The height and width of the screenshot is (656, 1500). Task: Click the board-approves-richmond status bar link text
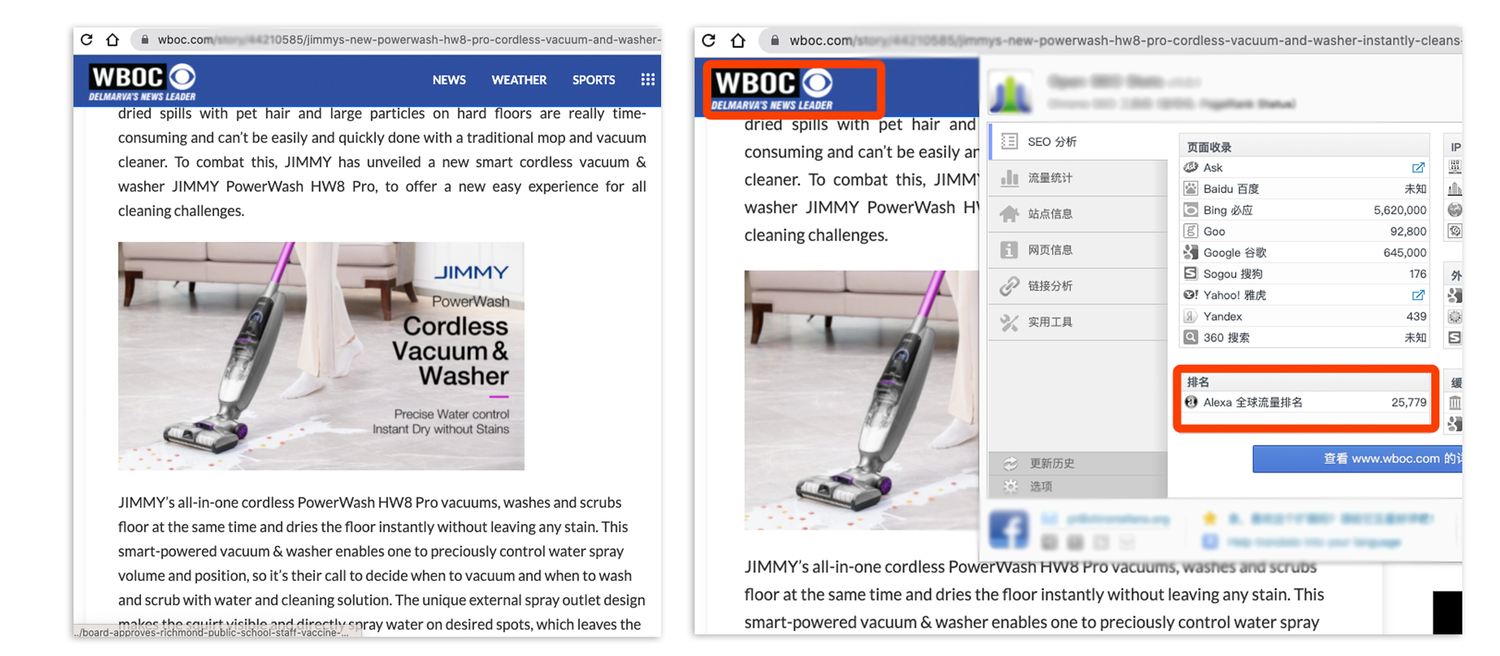(216, 632)
